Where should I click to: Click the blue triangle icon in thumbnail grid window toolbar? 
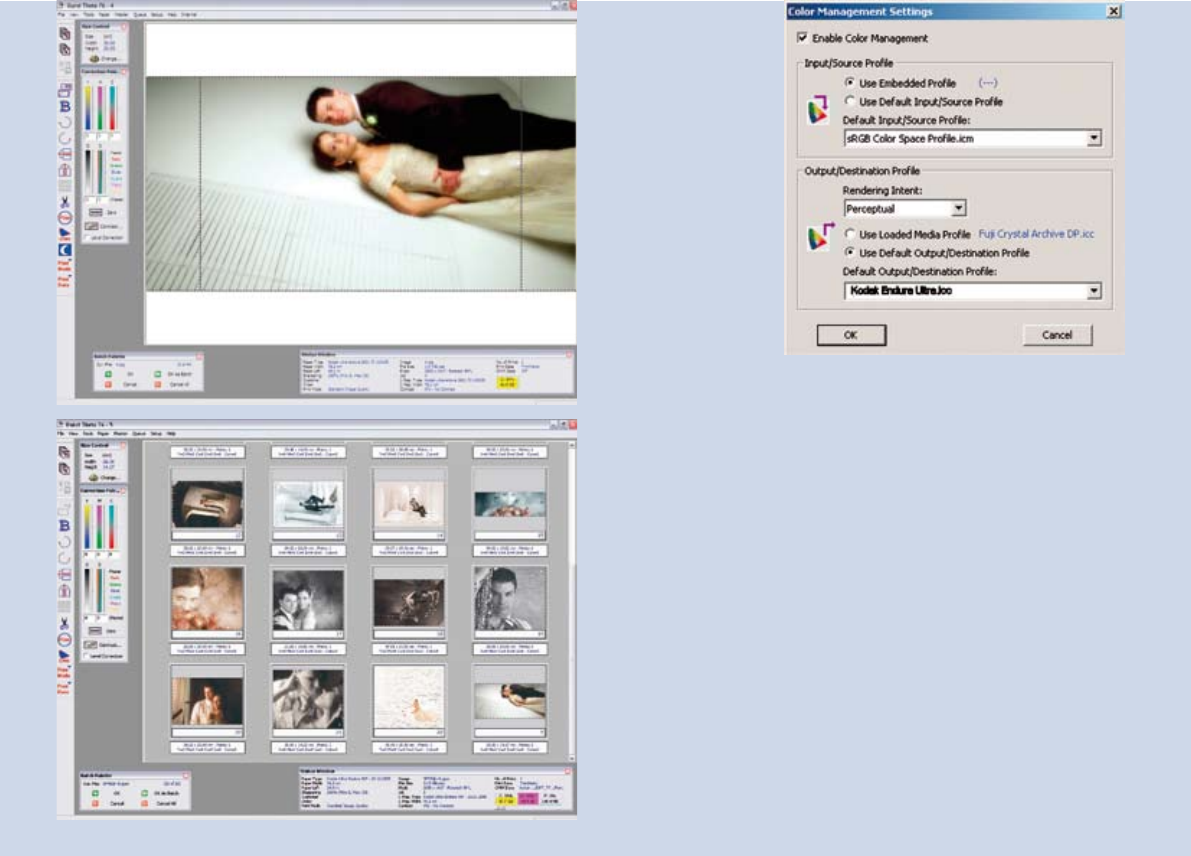65,655
